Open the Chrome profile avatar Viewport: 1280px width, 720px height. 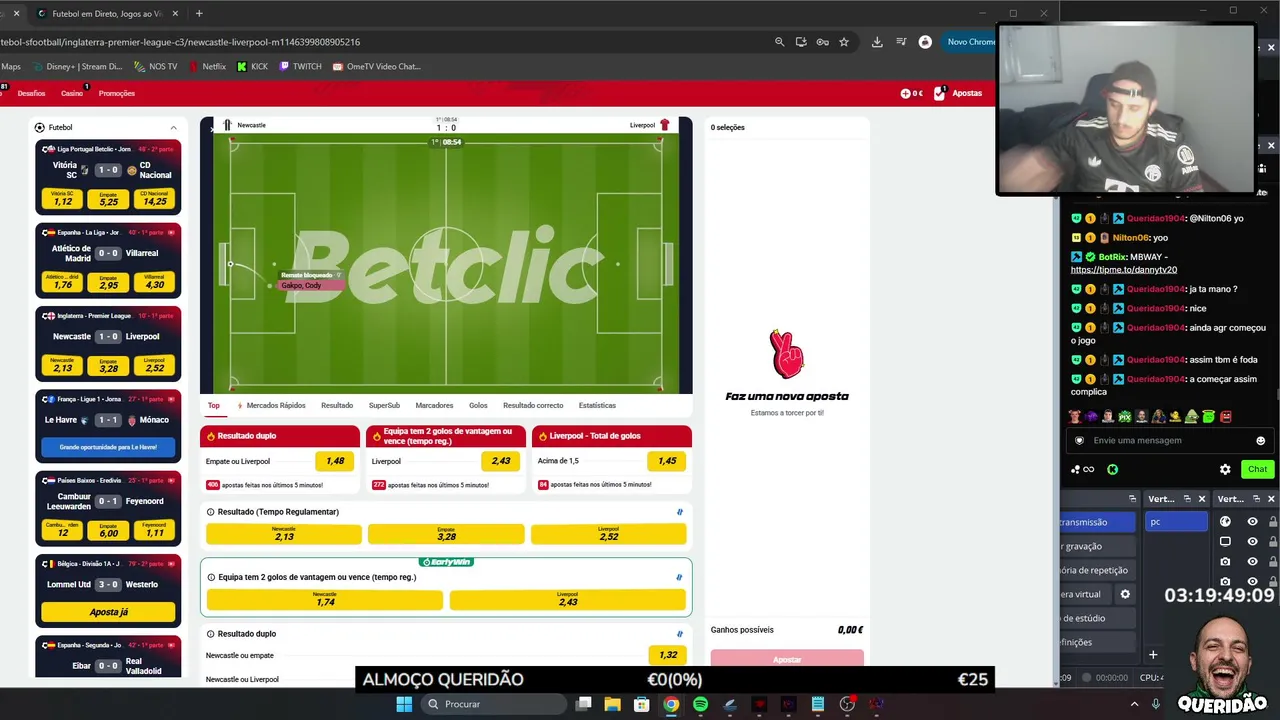[x=925, y=42]
